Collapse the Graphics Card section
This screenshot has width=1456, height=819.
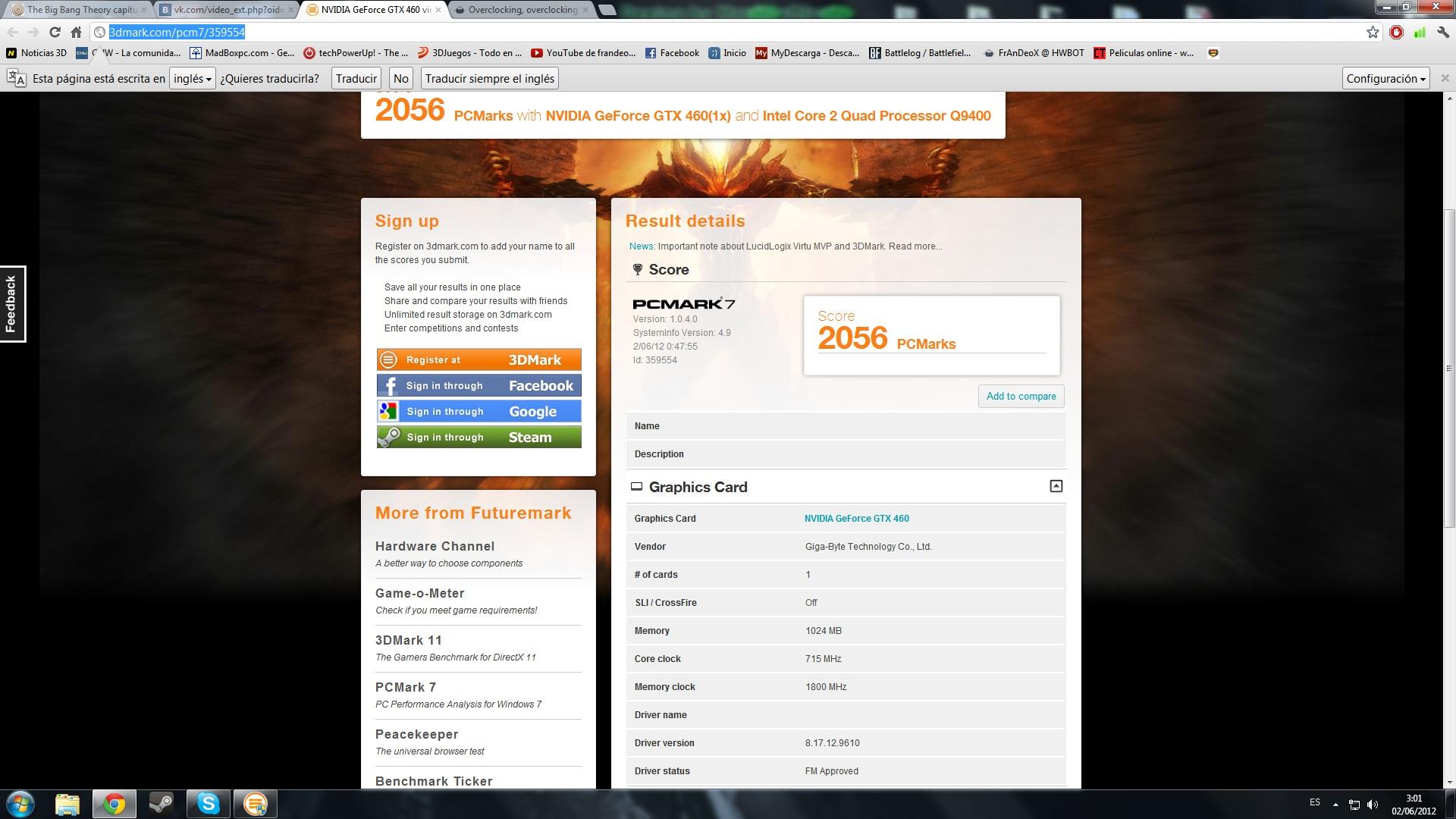point(1056,486)
